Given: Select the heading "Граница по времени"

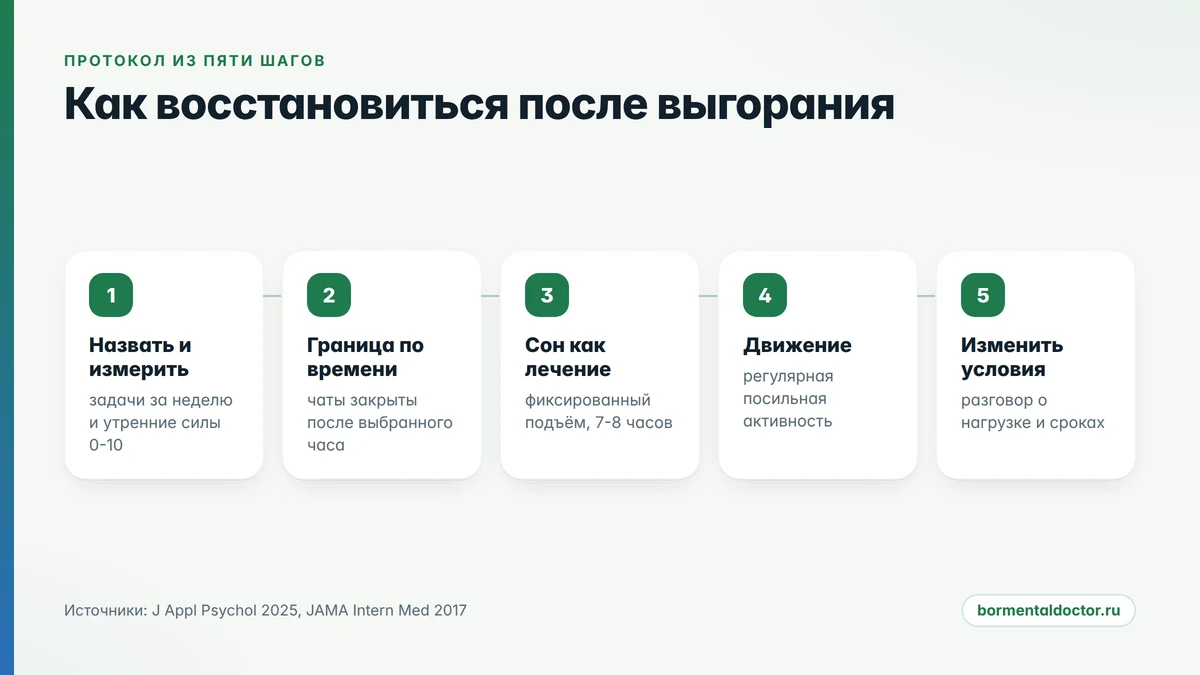Looking at the screenshot, I should coord(365,357).
